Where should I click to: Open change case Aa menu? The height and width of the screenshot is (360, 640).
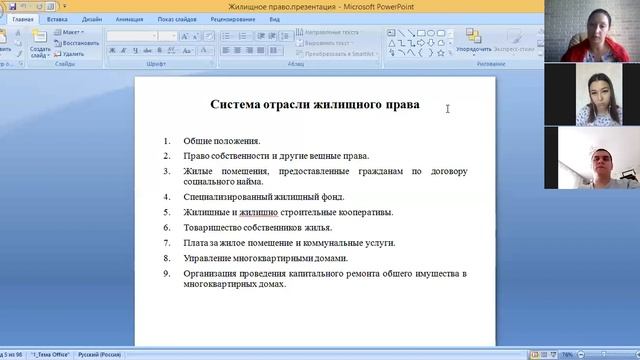187,51
